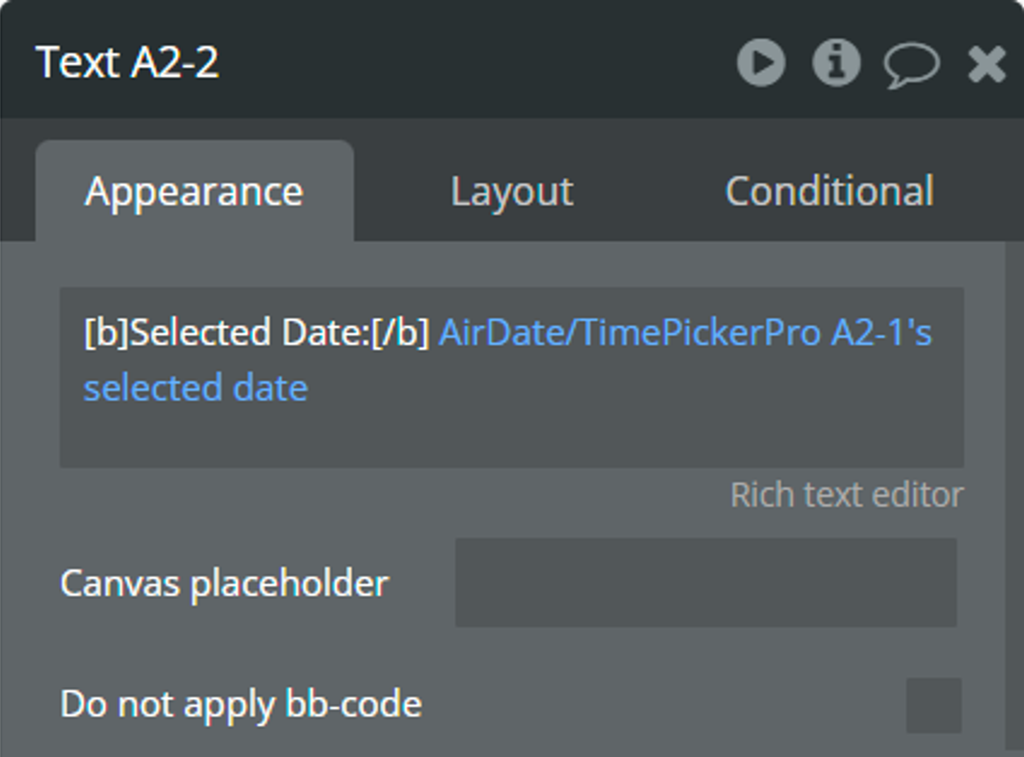
Task: Click the play icon in the header
Action: [761, 62]
